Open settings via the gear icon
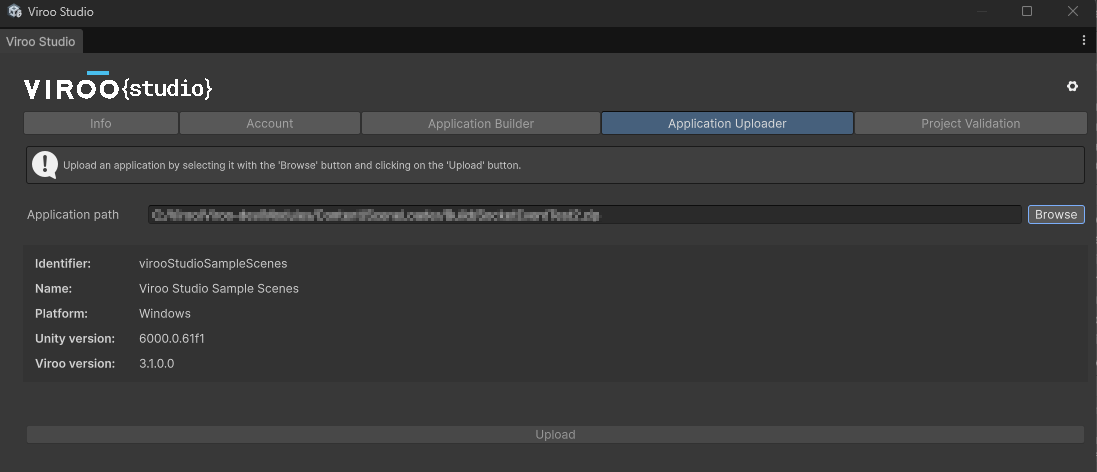1097x472 pixels. [1072, 87]
